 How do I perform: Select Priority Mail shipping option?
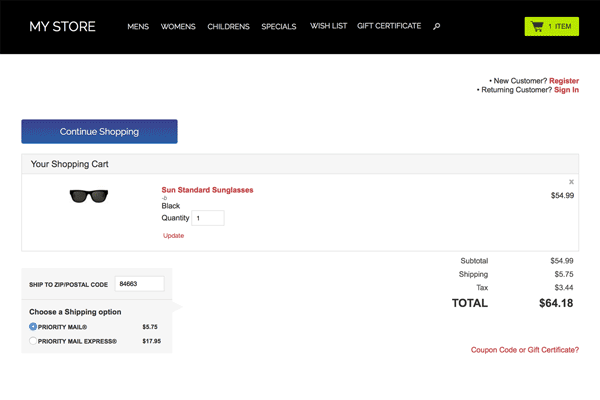pyautogui.click(x=33, y=326)
